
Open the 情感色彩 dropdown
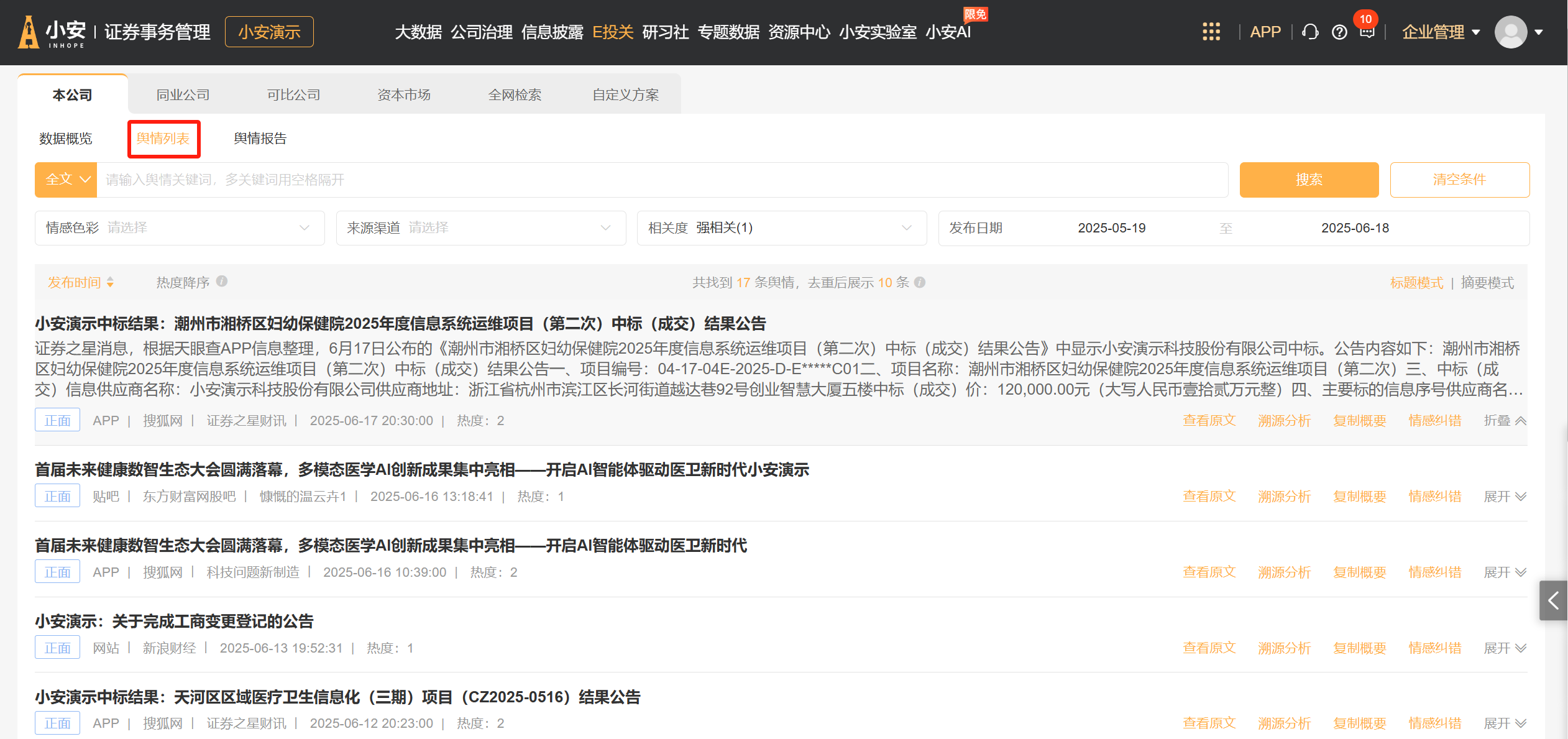[x=180, y=228]
